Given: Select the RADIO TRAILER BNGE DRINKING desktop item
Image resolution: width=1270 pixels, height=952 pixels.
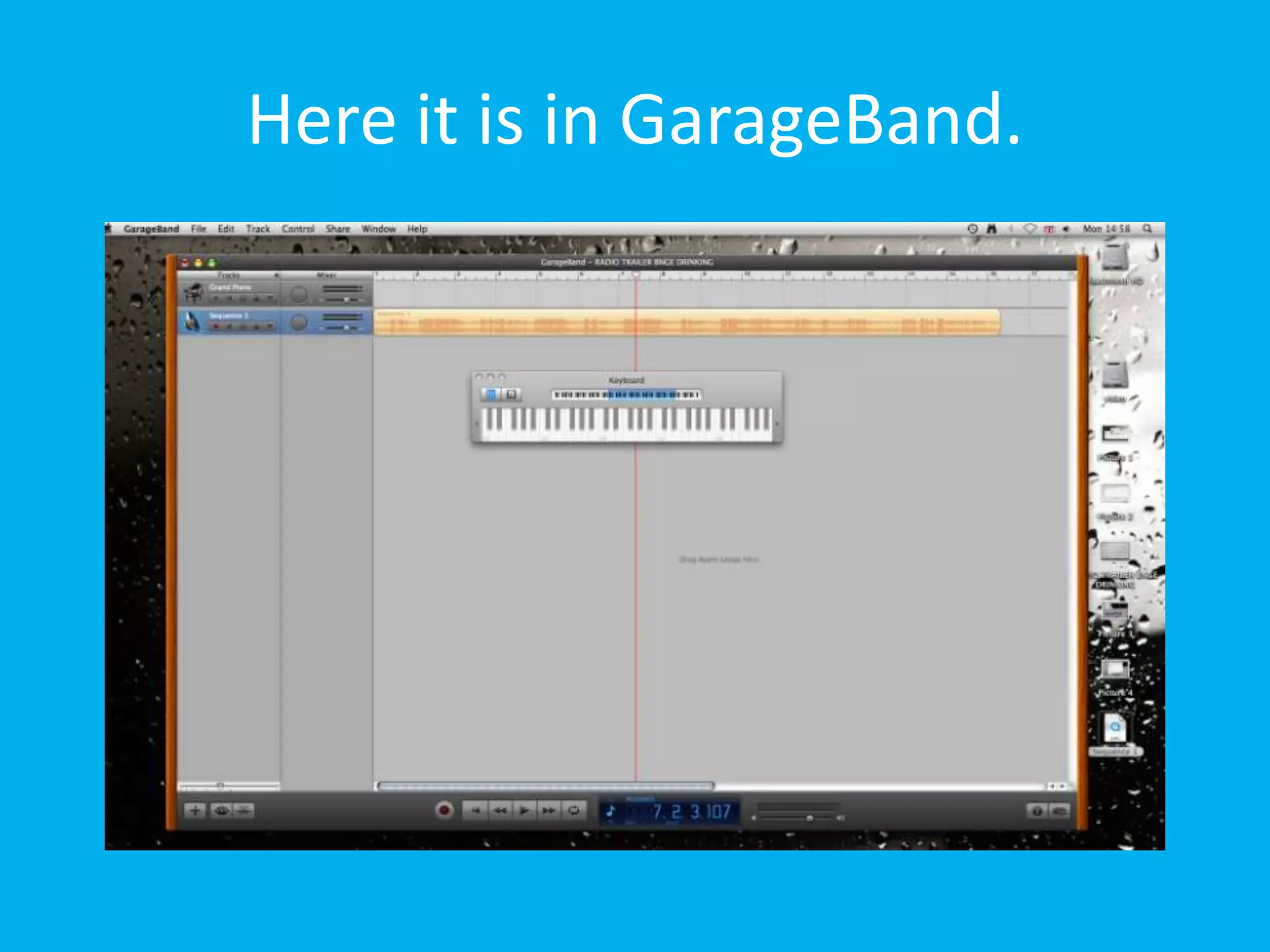Looking at the screenshot, I should coord(1124,564).
